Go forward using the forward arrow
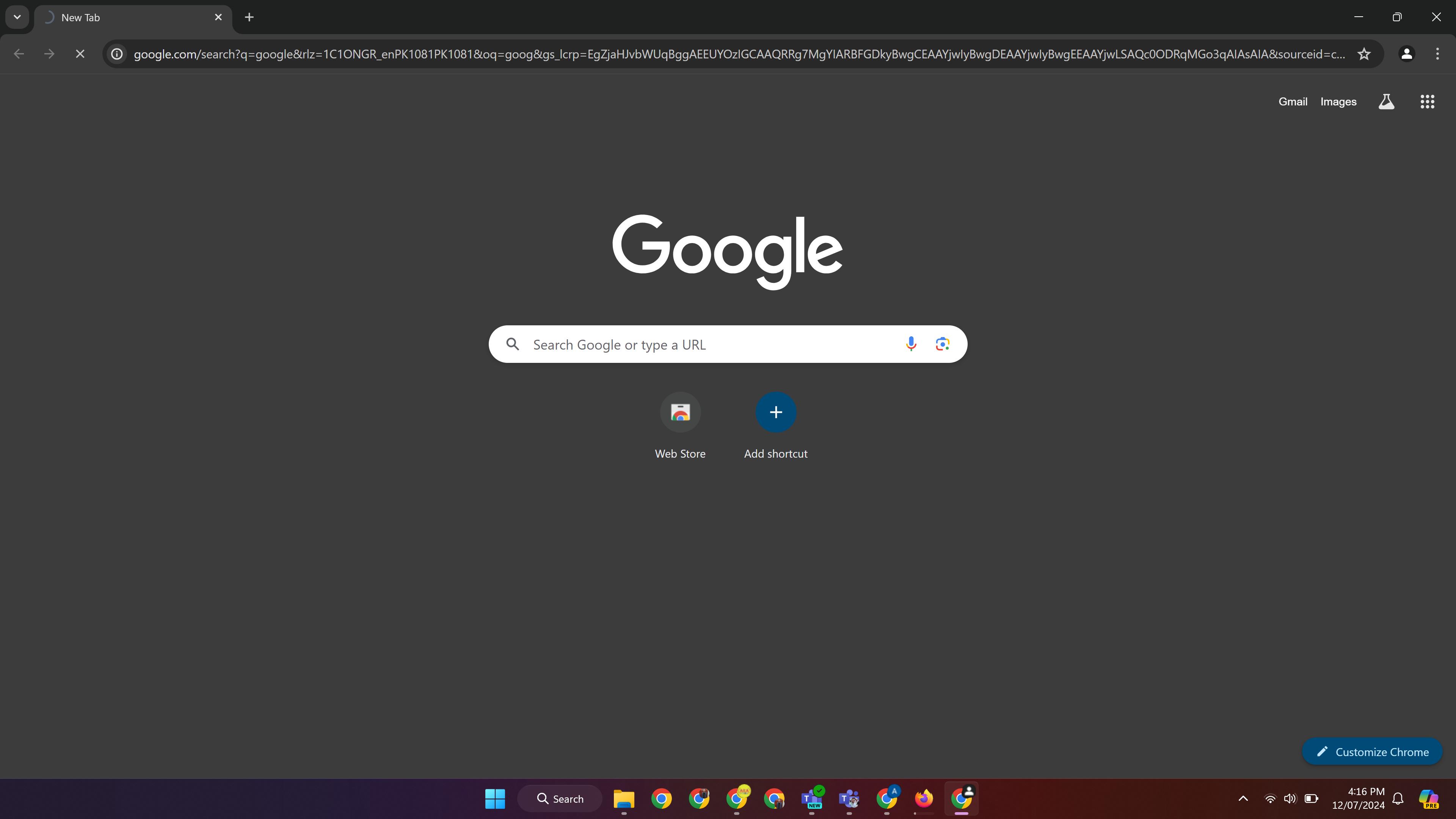The height and width of the screenshot is (819, 1456). 49,54
